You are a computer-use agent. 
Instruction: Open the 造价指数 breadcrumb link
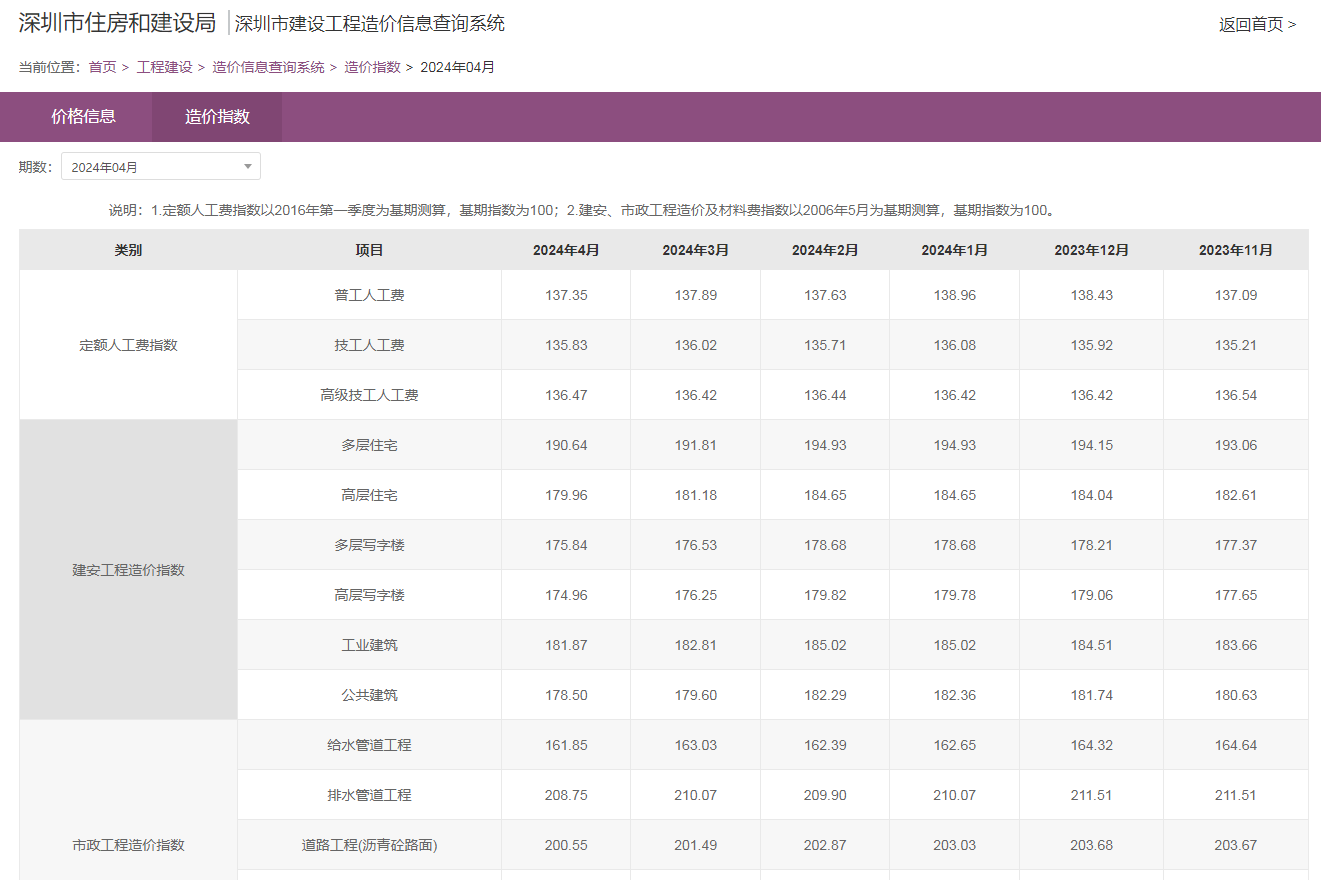point(372,67)
